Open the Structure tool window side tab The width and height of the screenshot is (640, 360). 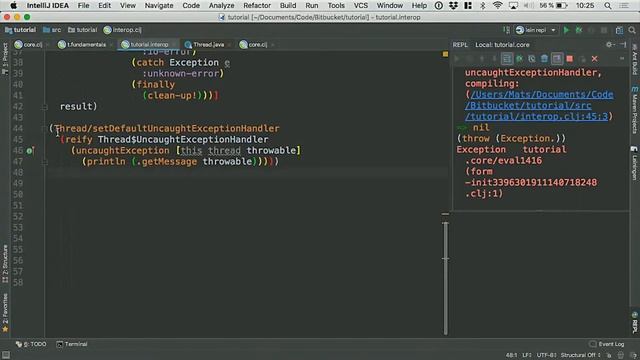coord(5,264)
